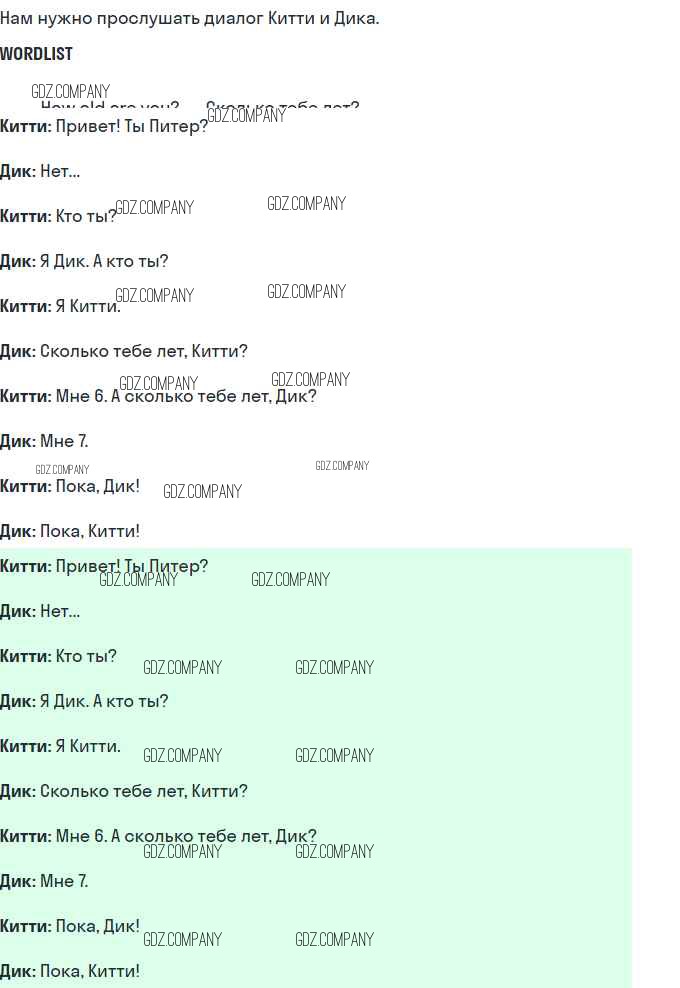Select 'Китти: Я Китти.' in white section
Image resolution: width=680 pixels, height=988 pixels.
pos(61,306)
